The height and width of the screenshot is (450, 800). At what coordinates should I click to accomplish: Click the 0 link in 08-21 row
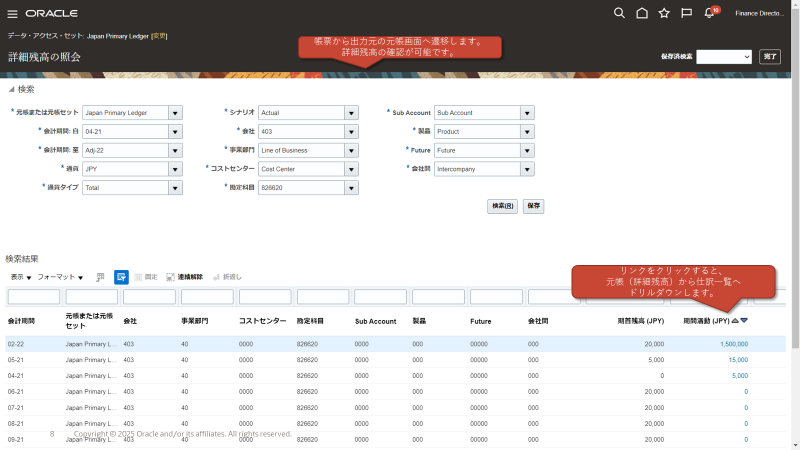click(746, 424)
